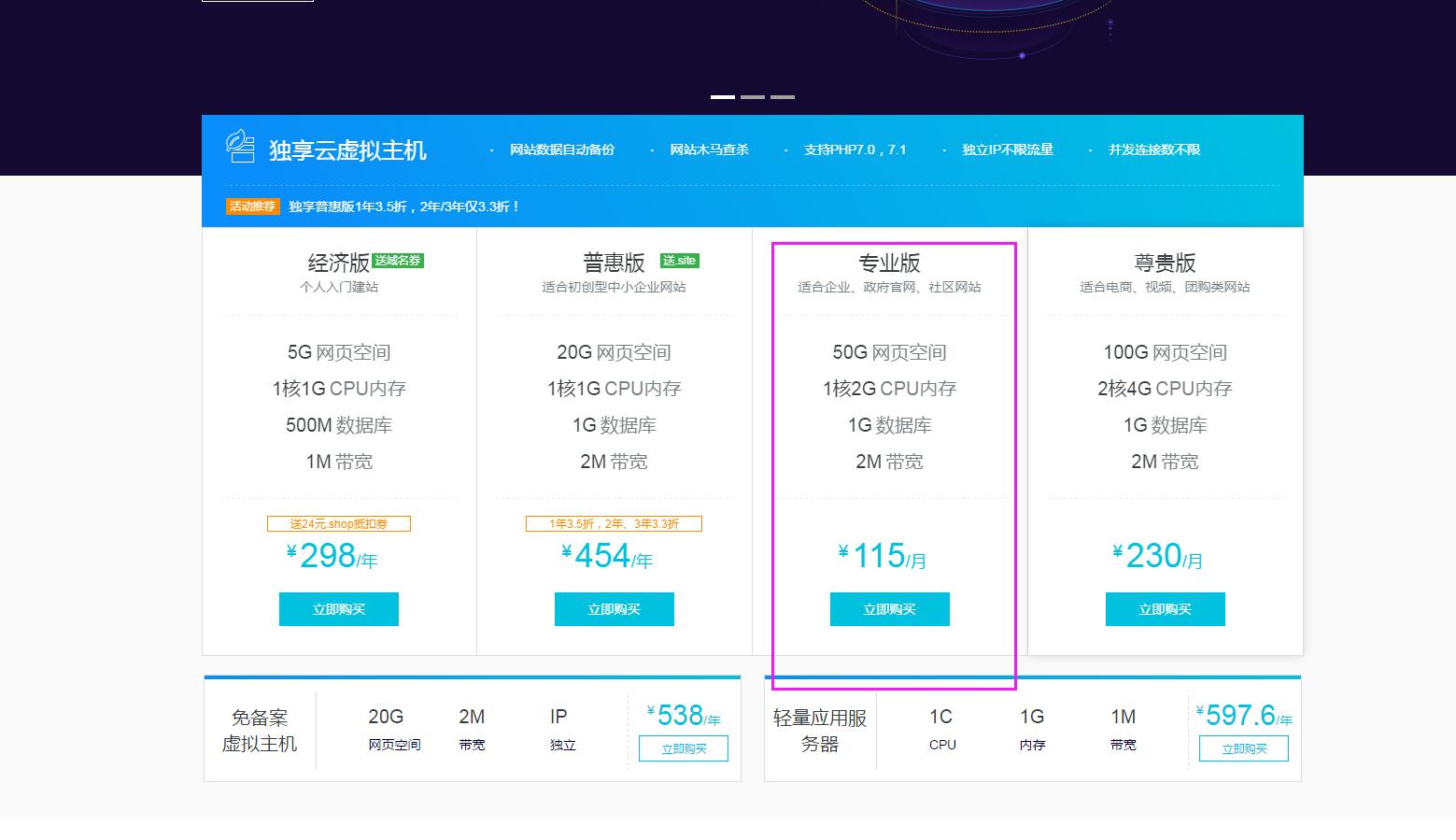This screenshot has height=840, width=1456.
Task: Click the cloud host leaf icon in header
Action: (240, 147)
